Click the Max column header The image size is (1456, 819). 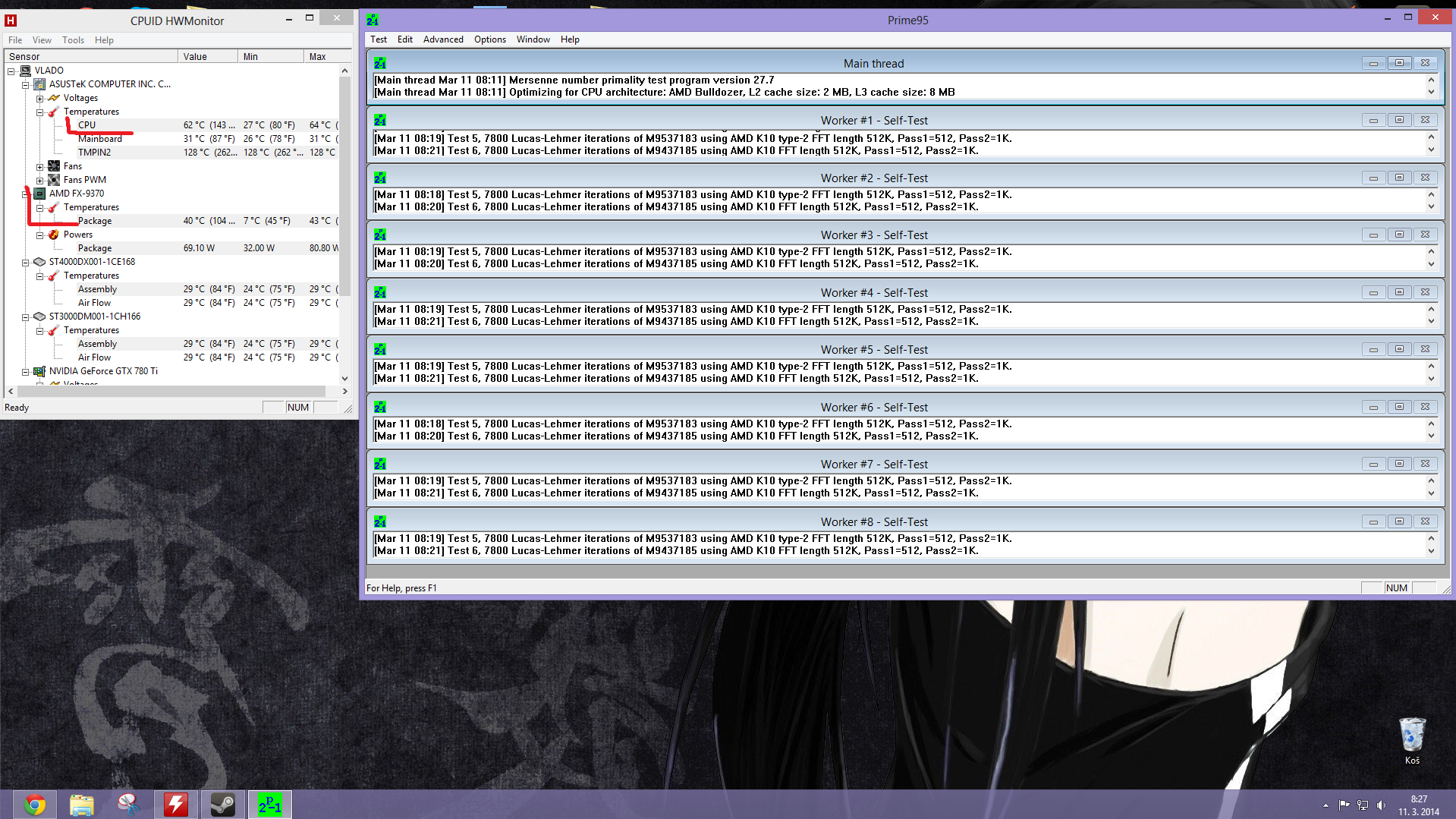point(327,56)
